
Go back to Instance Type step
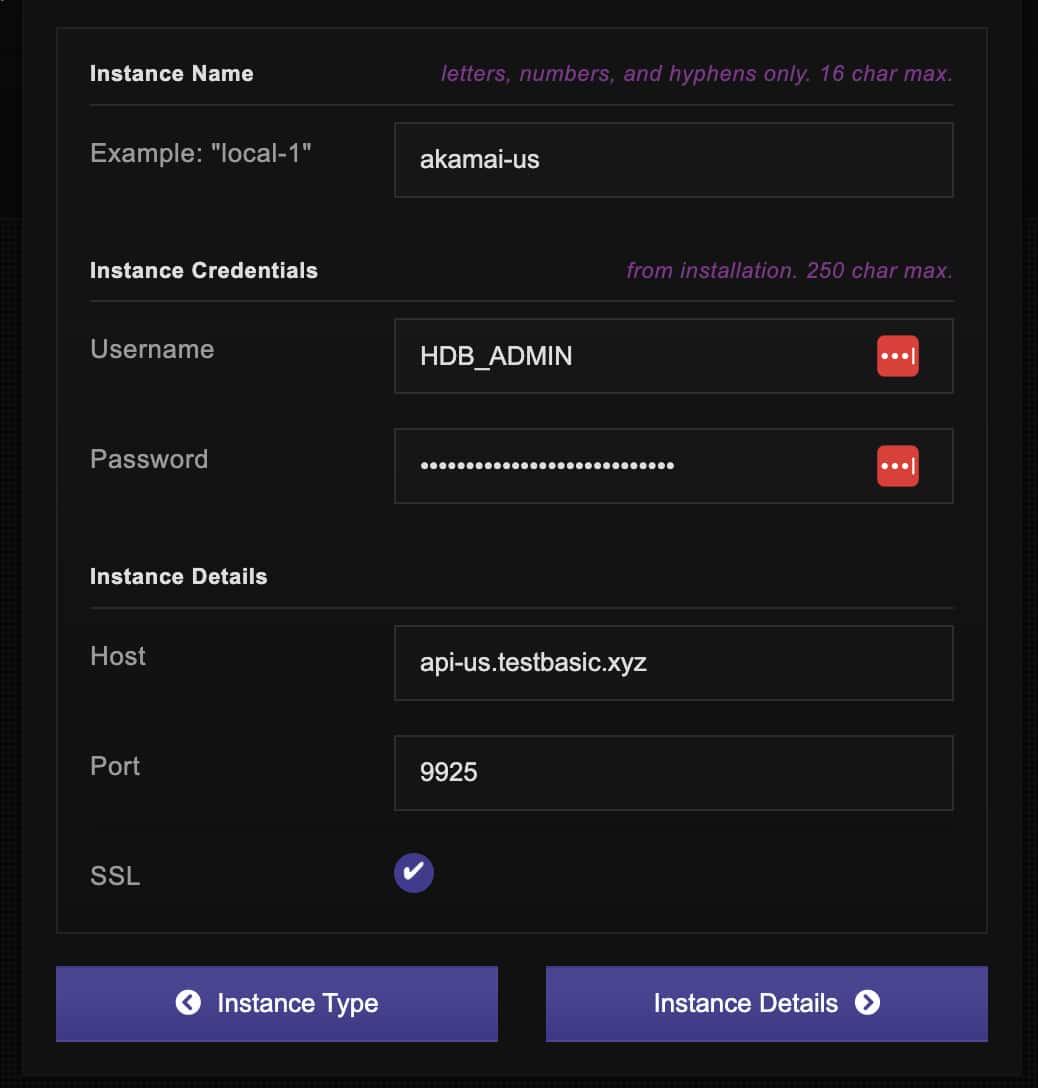276,1003
